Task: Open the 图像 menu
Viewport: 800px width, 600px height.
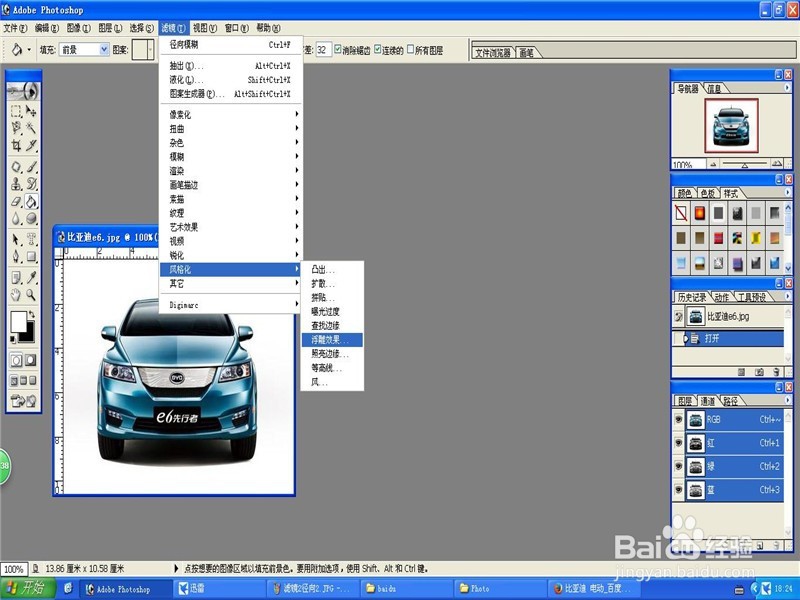Action: click(79, 28)
